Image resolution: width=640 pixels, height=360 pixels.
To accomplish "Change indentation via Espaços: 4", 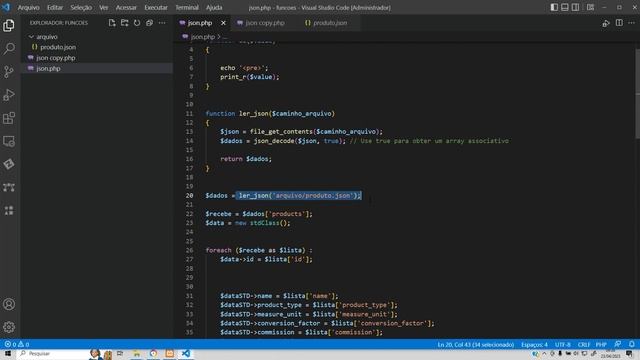I will (x=534, y=344).
